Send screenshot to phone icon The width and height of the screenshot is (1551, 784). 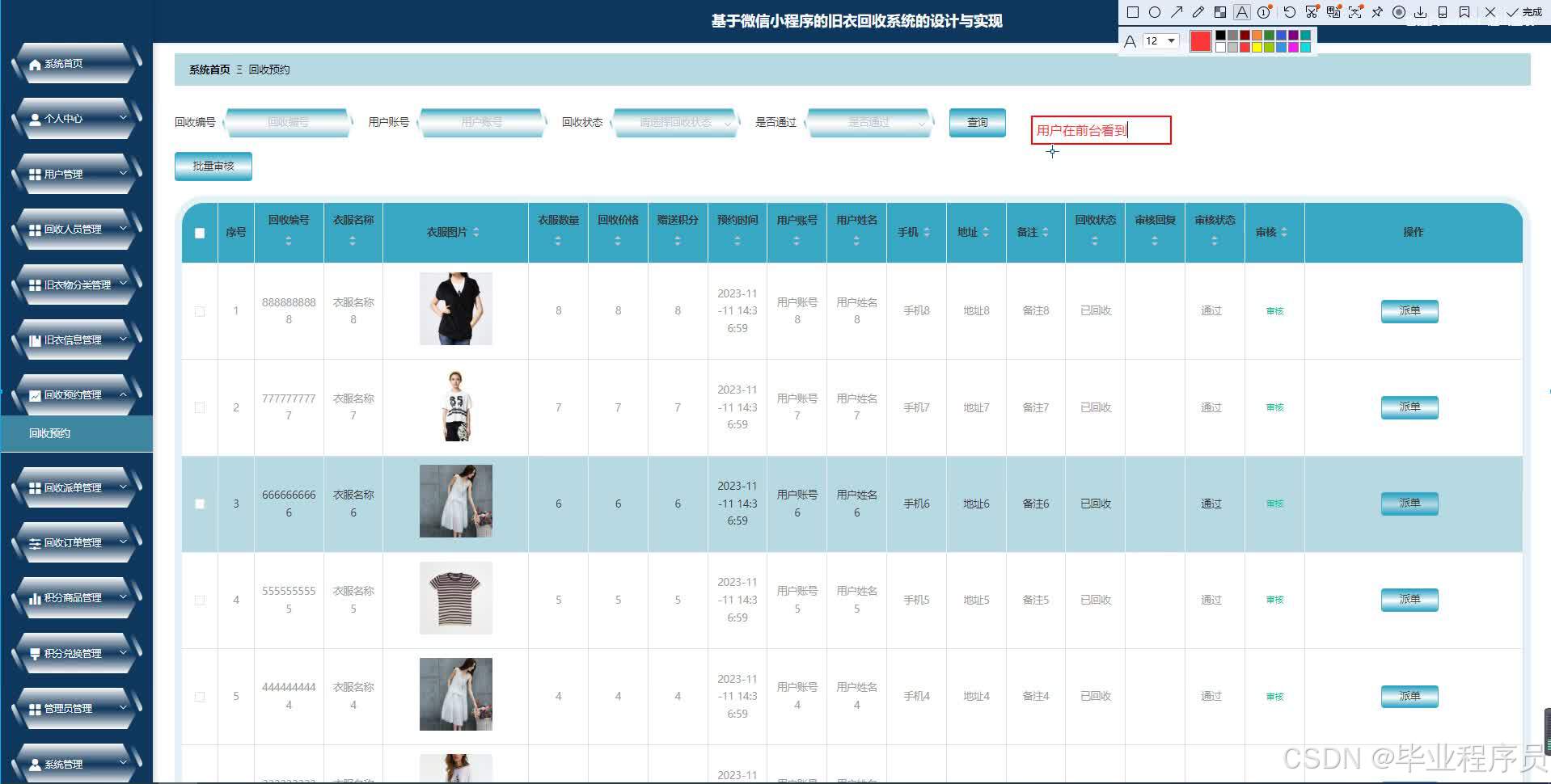[x=1442, y=12]
